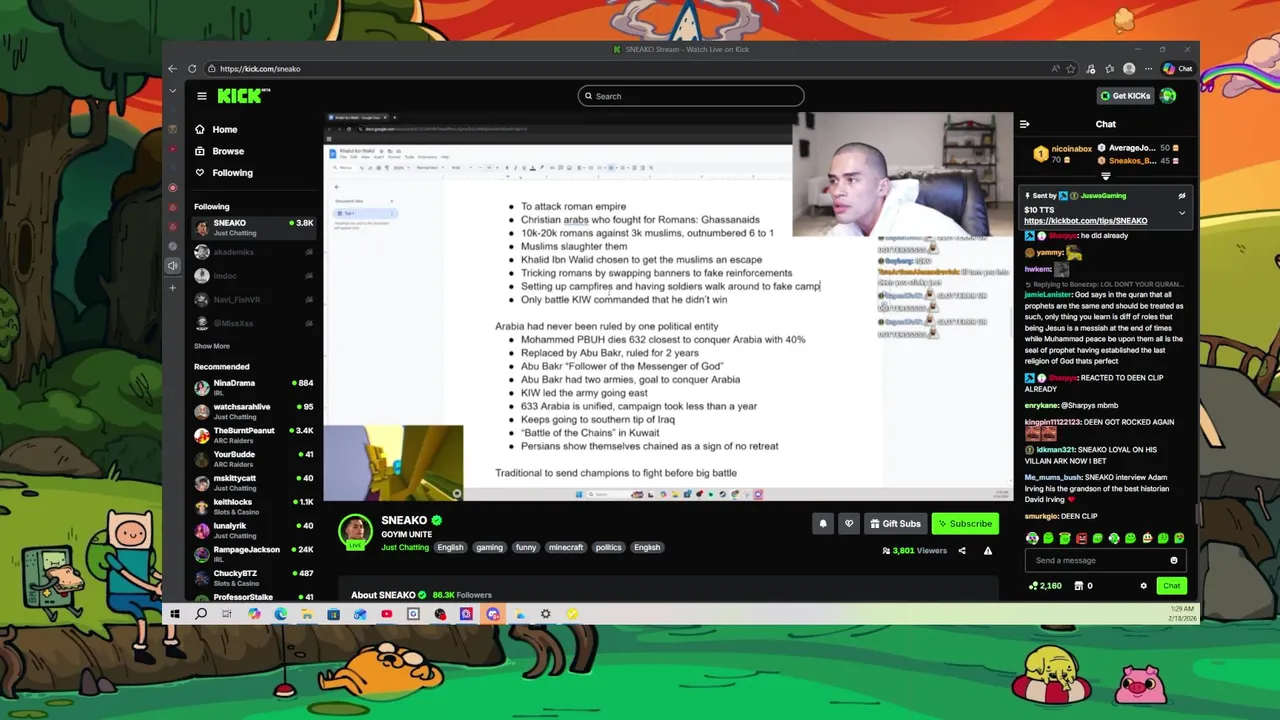Open the Copilot Chat button
The height and width of the screenshot is (720, 1280).
pyautogui.click(x=1177, y=69)
